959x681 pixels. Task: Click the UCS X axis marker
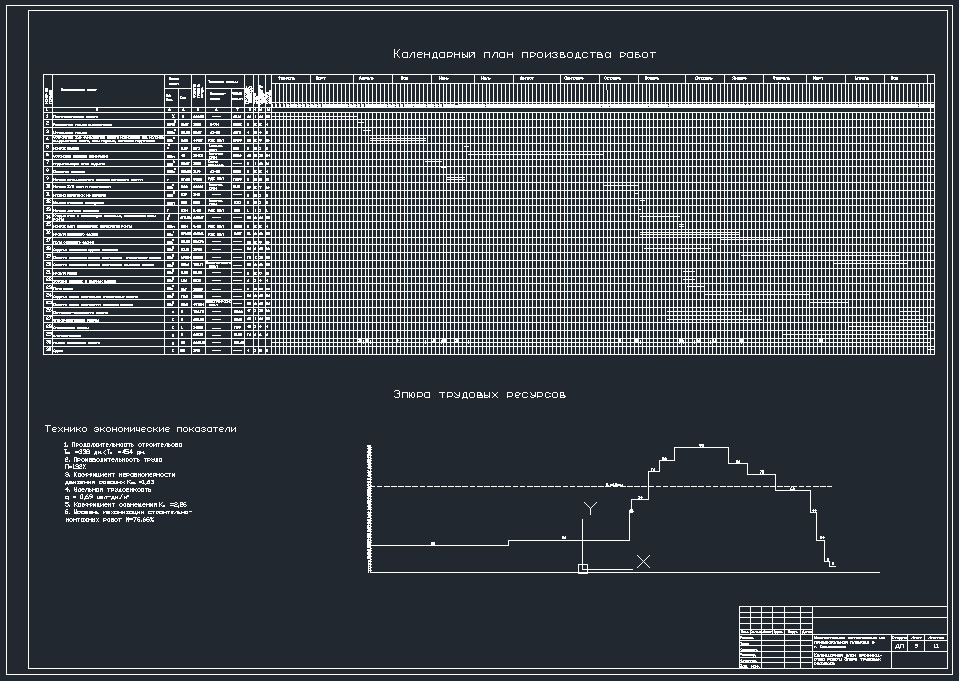point(644,562)
